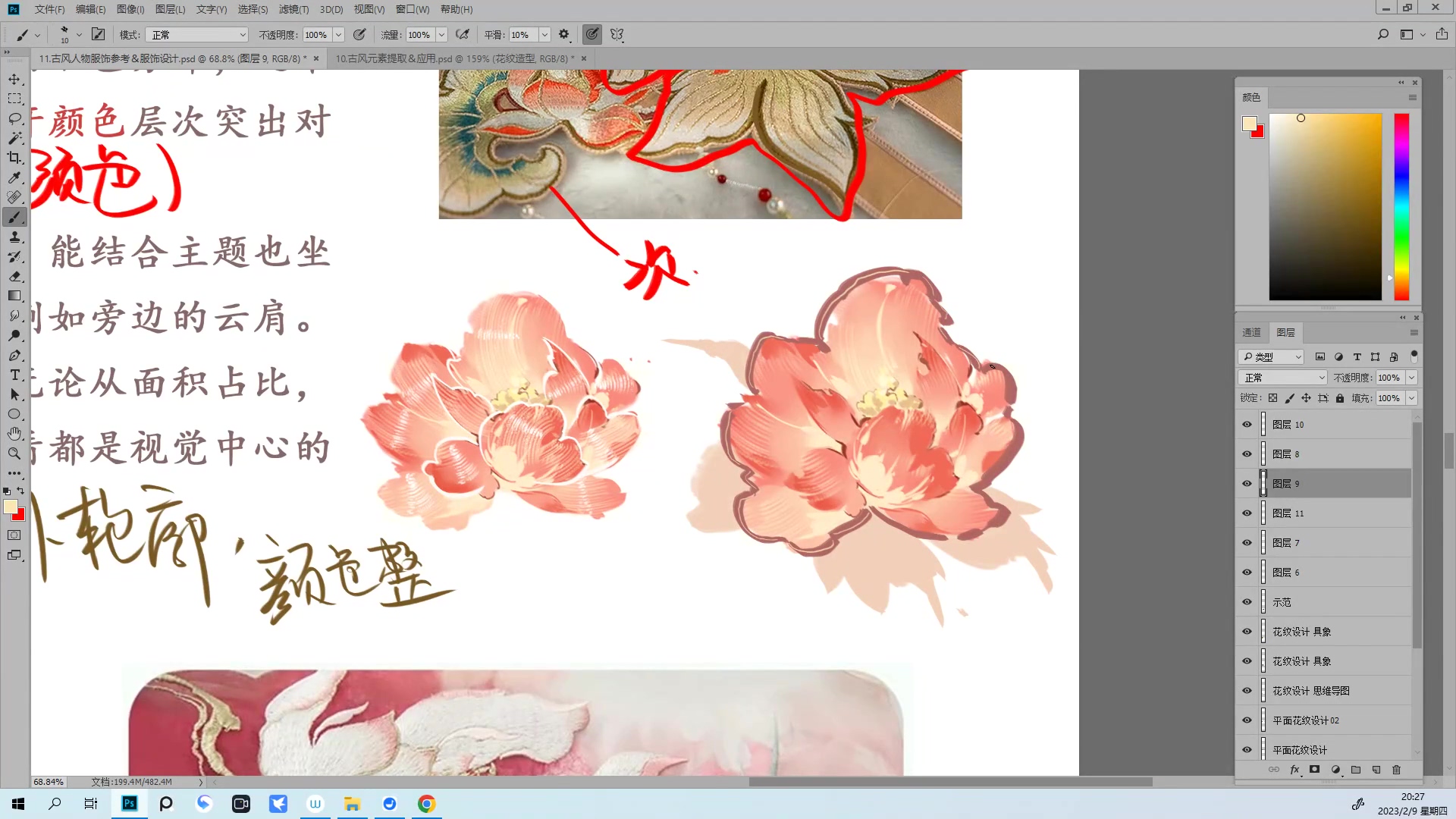Select the Gradient tool

(x=14, y=297)
